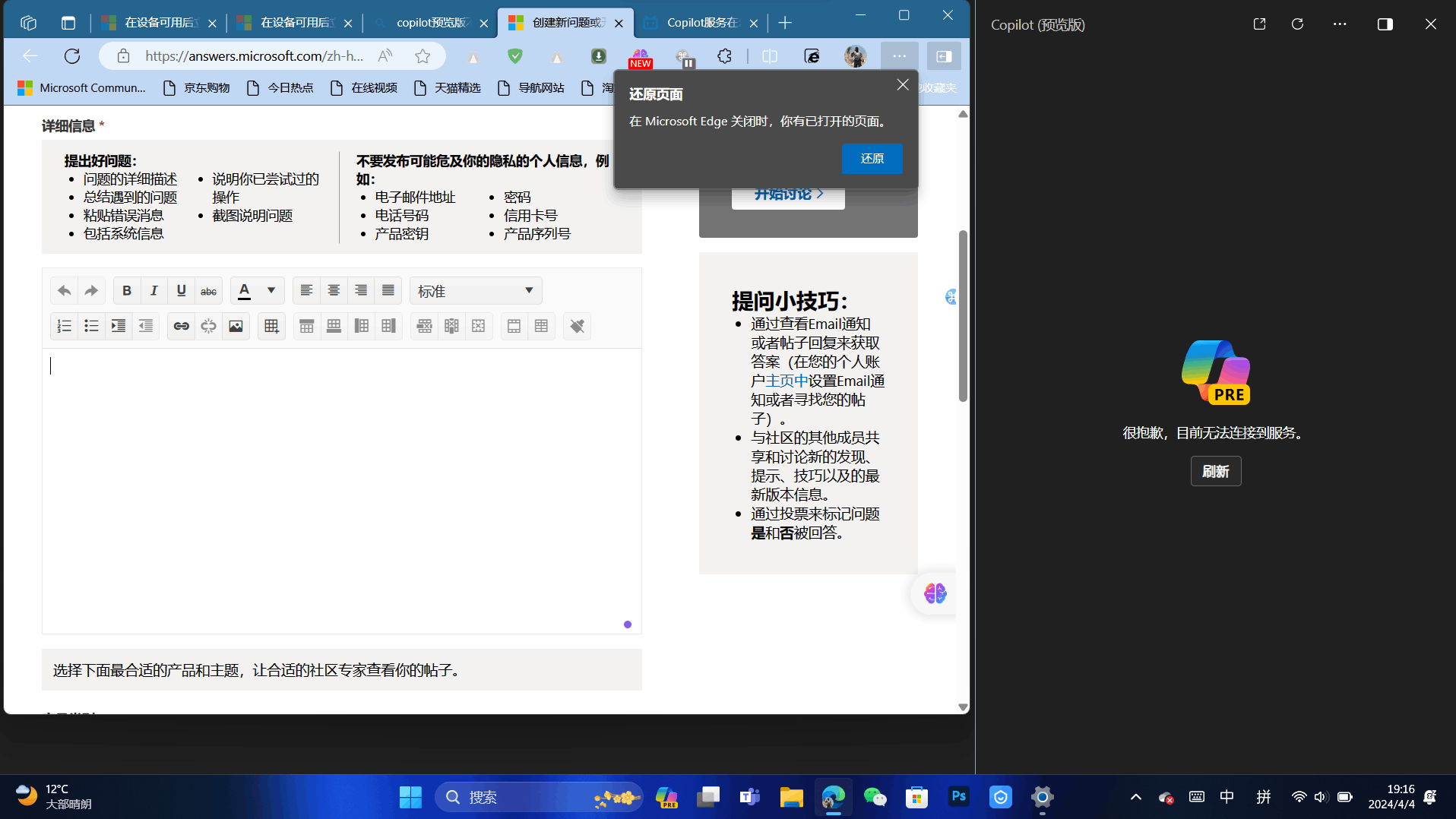Open the Extensions puzzle icon

pyautogui.click(x=725, y=56)
